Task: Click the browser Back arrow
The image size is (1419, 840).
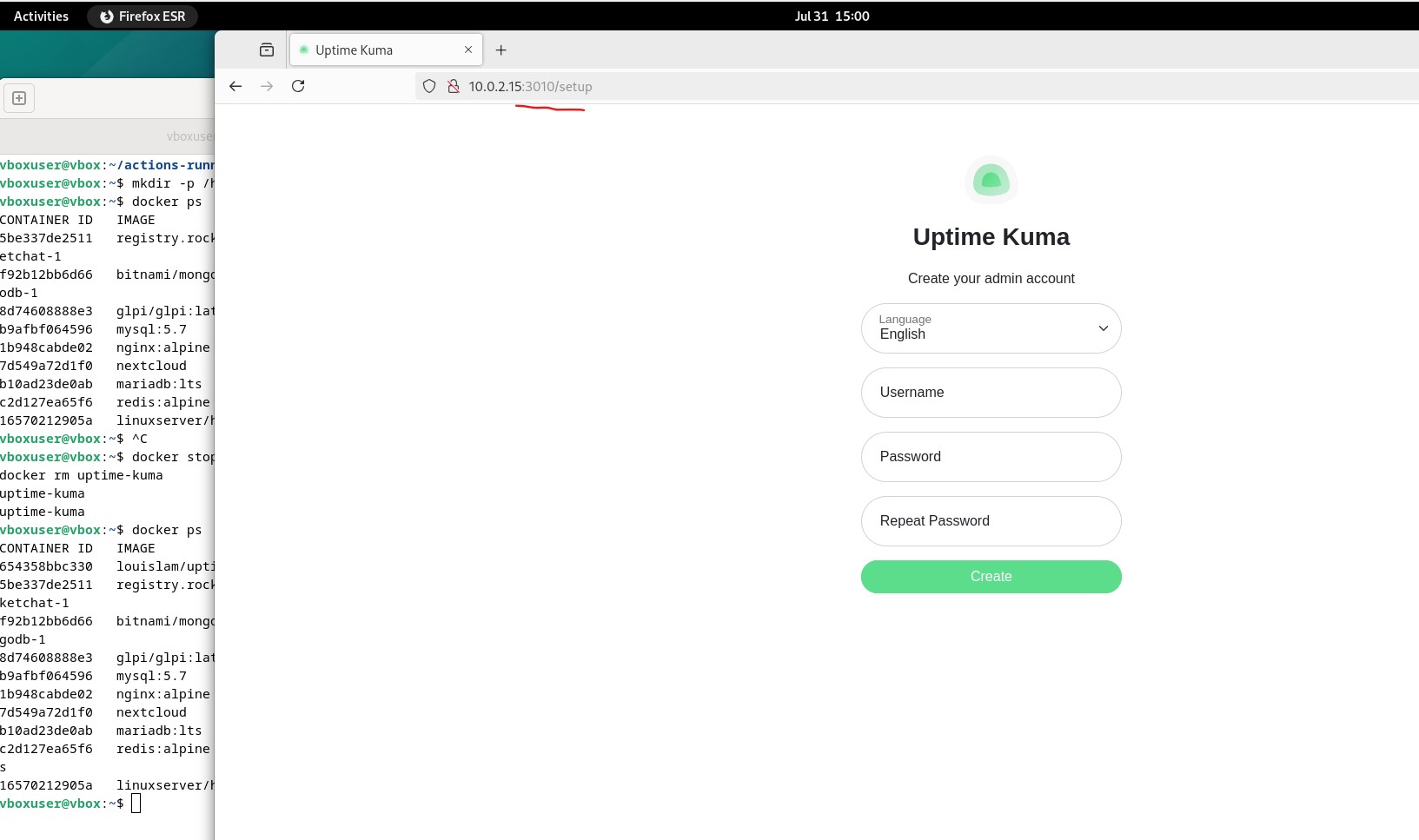Action: coord(235,86)
